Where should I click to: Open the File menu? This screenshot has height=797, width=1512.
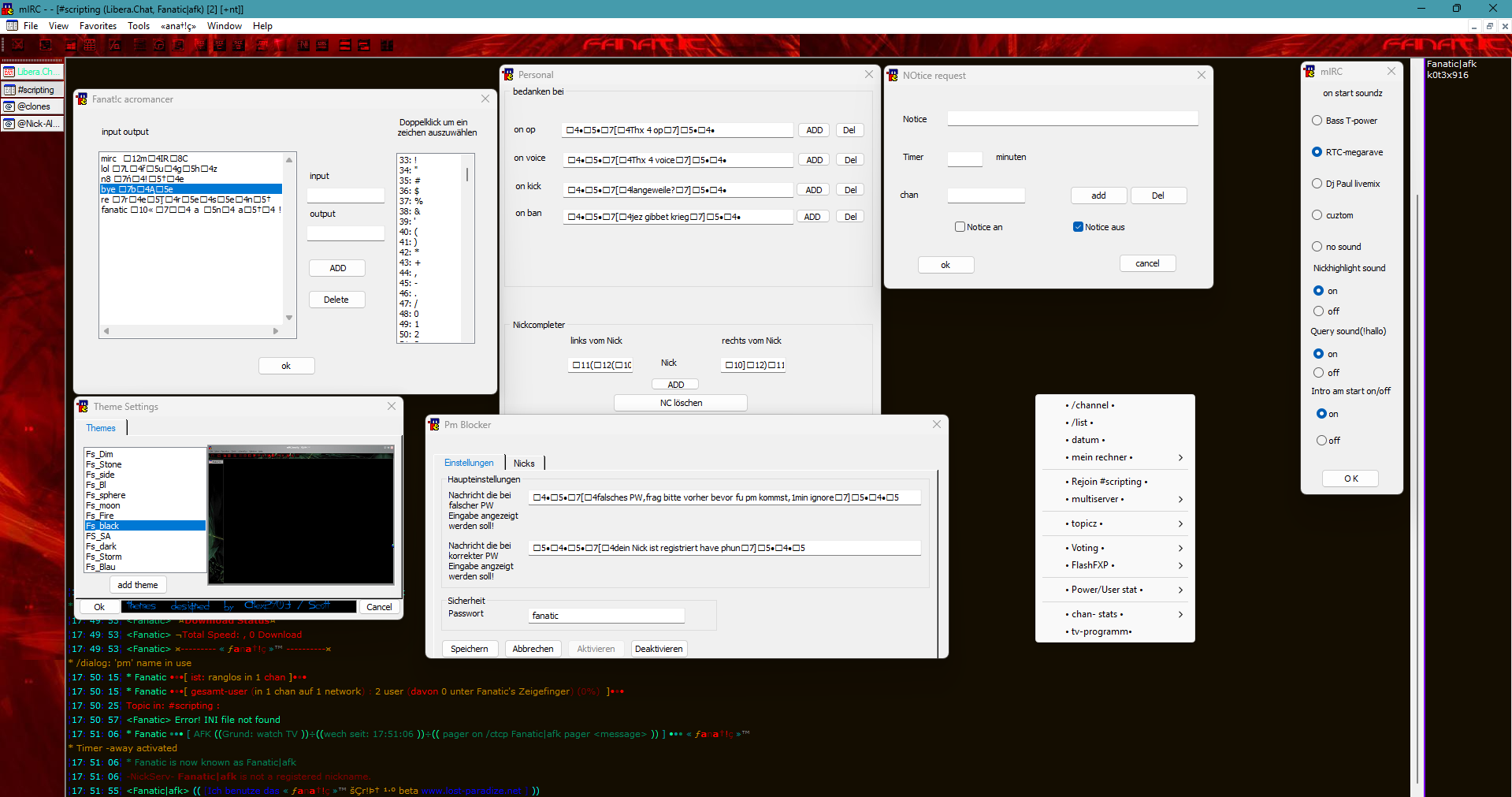(31, 26)
